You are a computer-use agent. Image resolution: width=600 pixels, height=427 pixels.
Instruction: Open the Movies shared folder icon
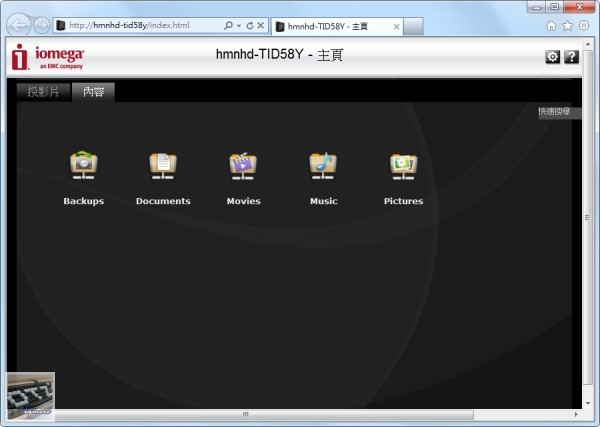click(x=243, y=165)
